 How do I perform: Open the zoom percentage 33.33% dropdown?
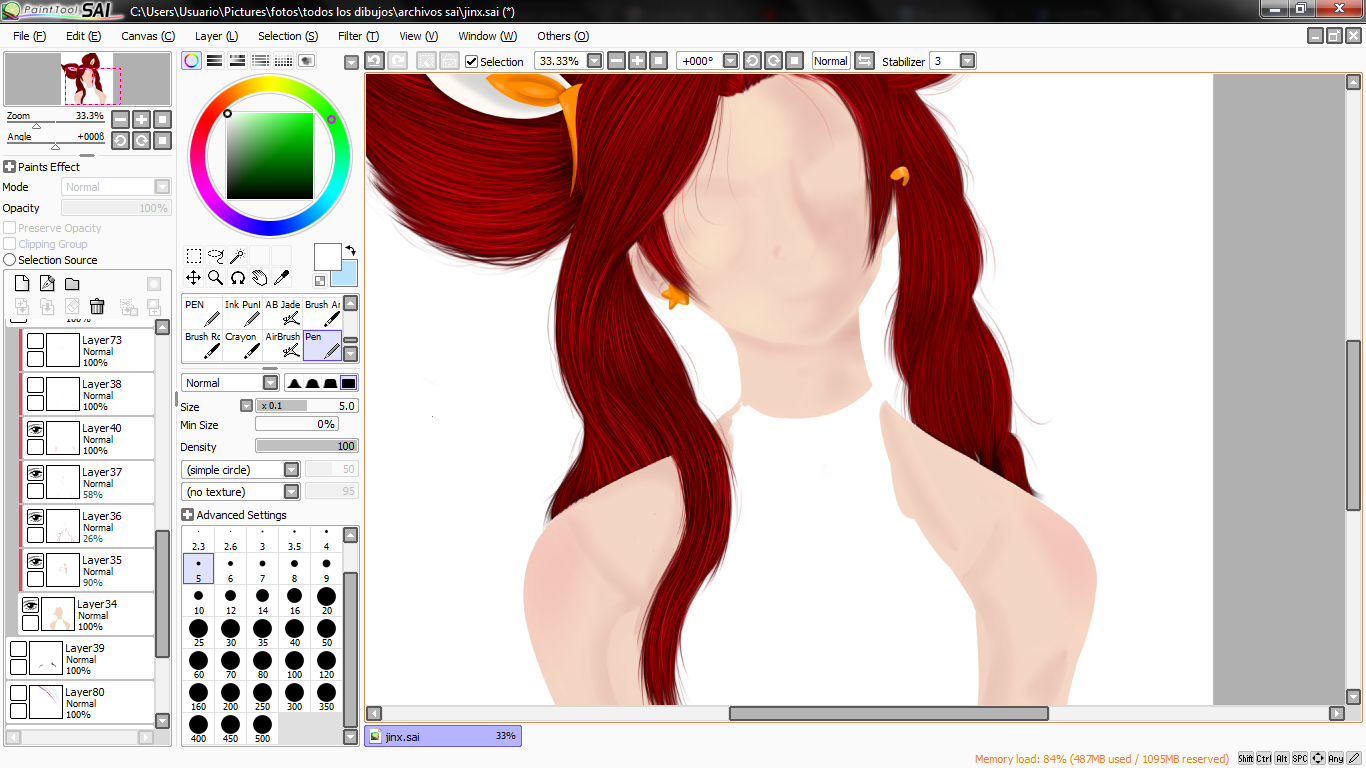(595, 61)
